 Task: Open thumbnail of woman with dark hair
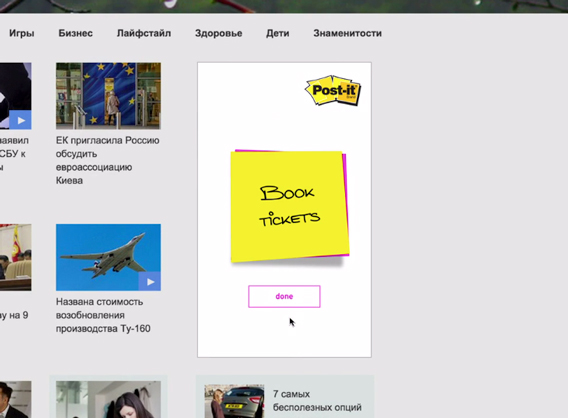[x=108, y=399]
